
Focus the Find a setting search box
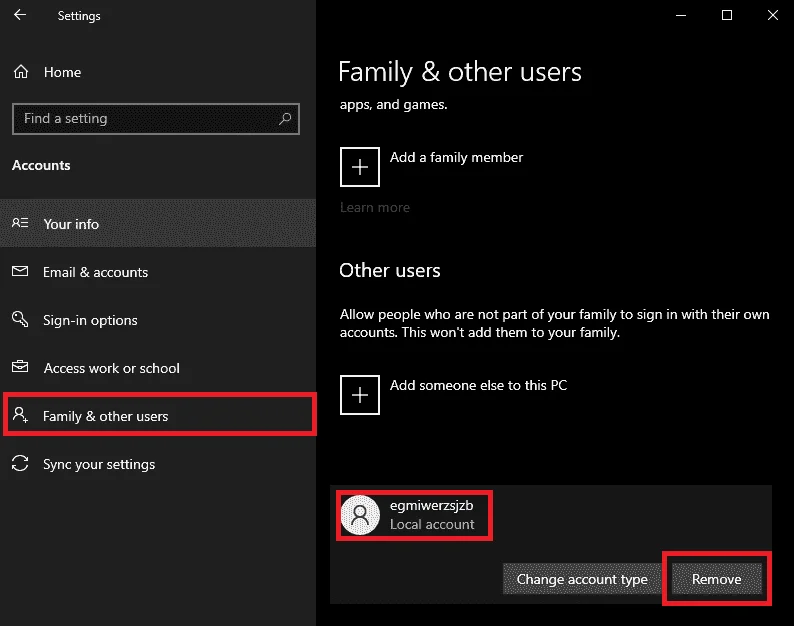(156, 119)
